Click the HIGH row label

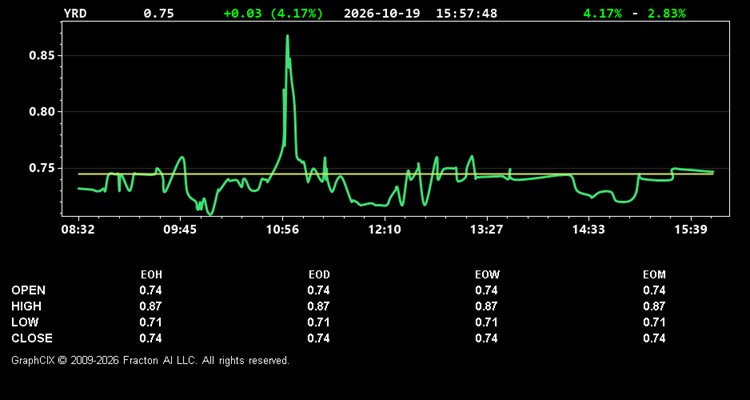click(x=26, y=306)
